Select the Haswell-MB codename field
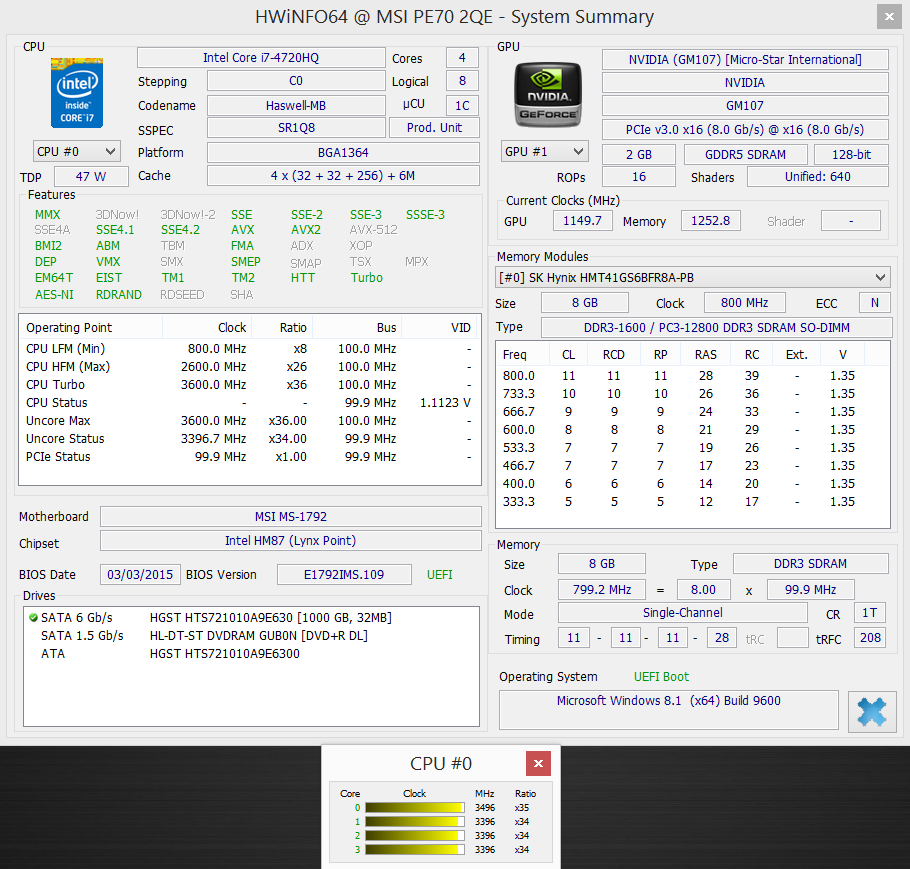This screenshot has width=910, height=869. [x=296, y=106]
